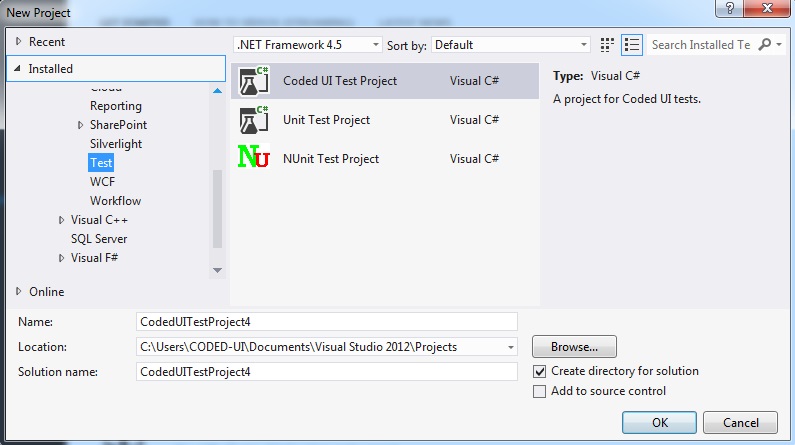Open the Location path dropdown arrow
Image resolution: width=795 pixels, height=445 pixels.
point(511,347)
